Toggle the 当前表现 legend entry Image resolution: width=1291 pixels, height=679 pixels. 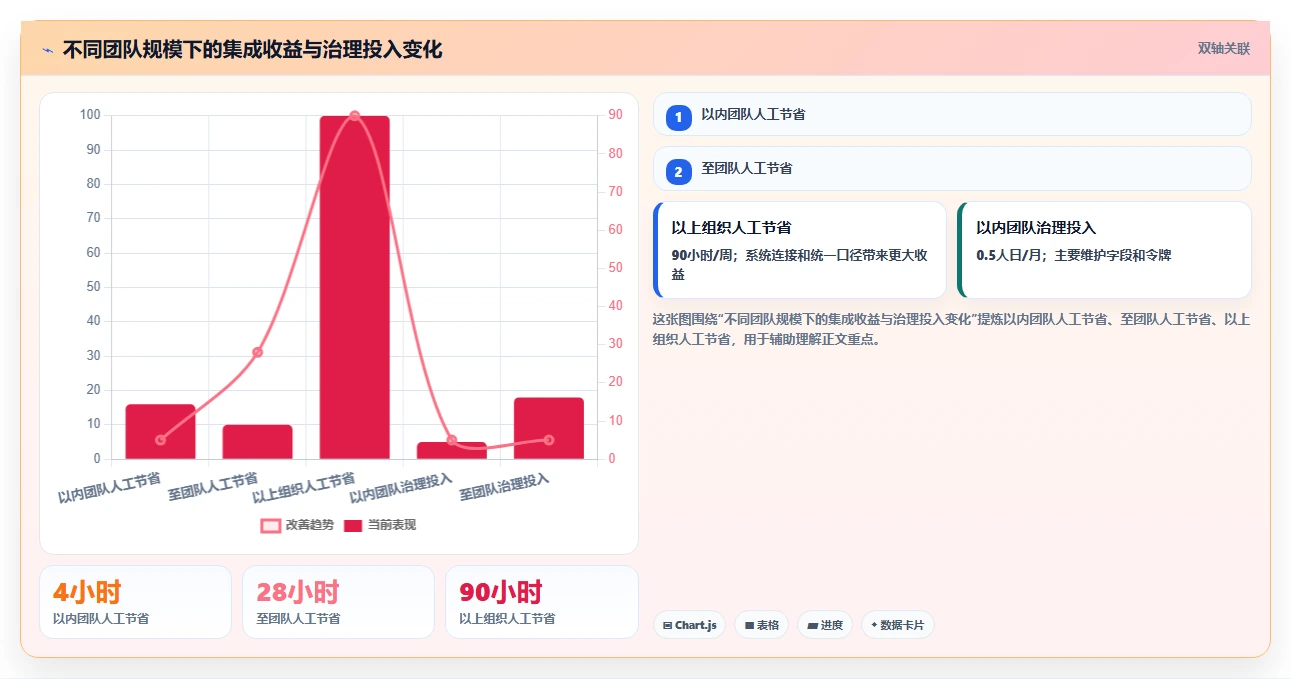pyautogui.click(x=379, y=525)
